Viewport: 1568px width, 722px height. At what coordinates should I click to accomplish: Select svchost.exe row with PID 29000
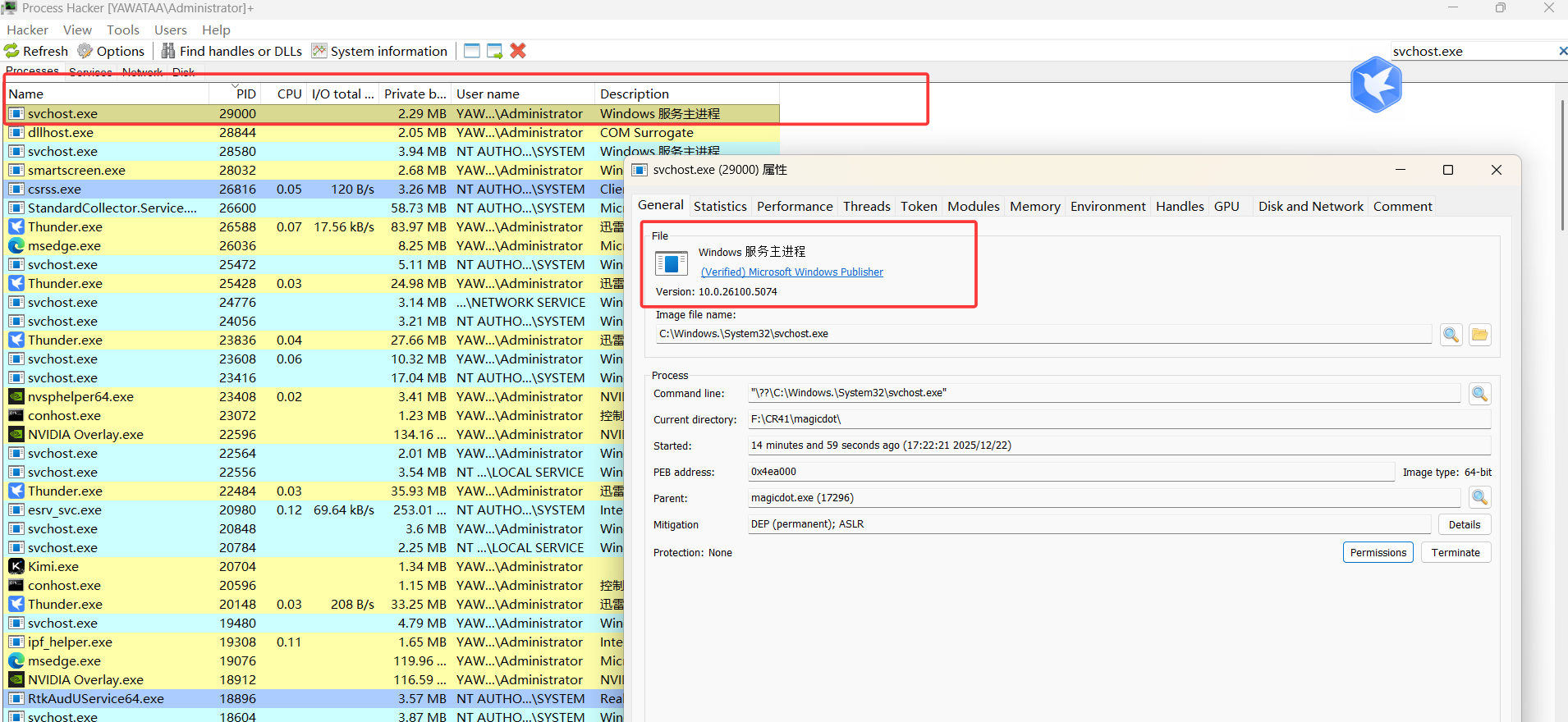(x=392, y=113)
